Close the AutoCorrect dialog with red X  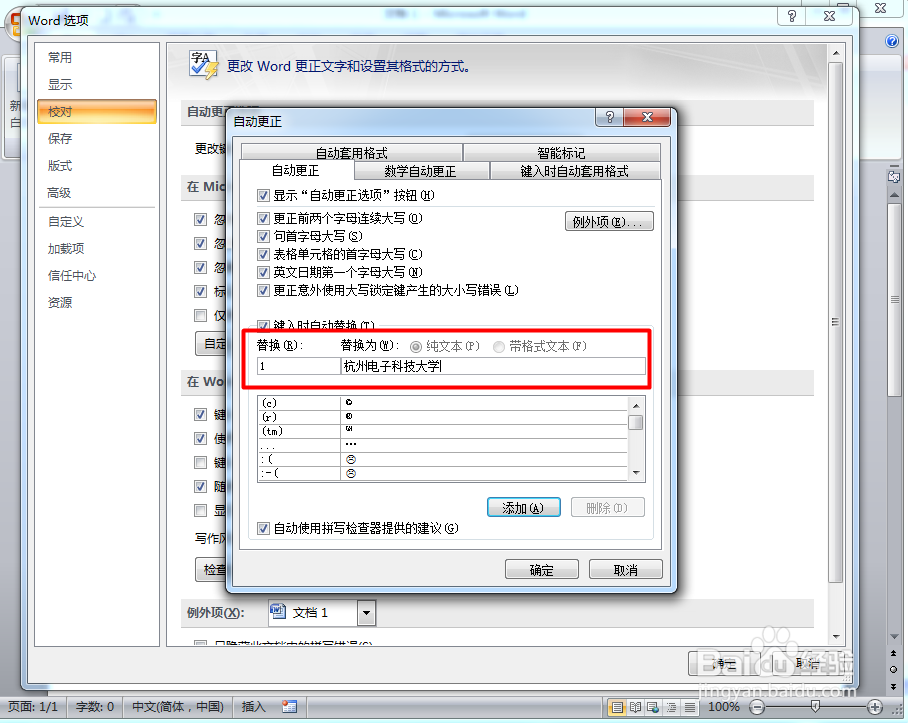[x=647, y=118]
